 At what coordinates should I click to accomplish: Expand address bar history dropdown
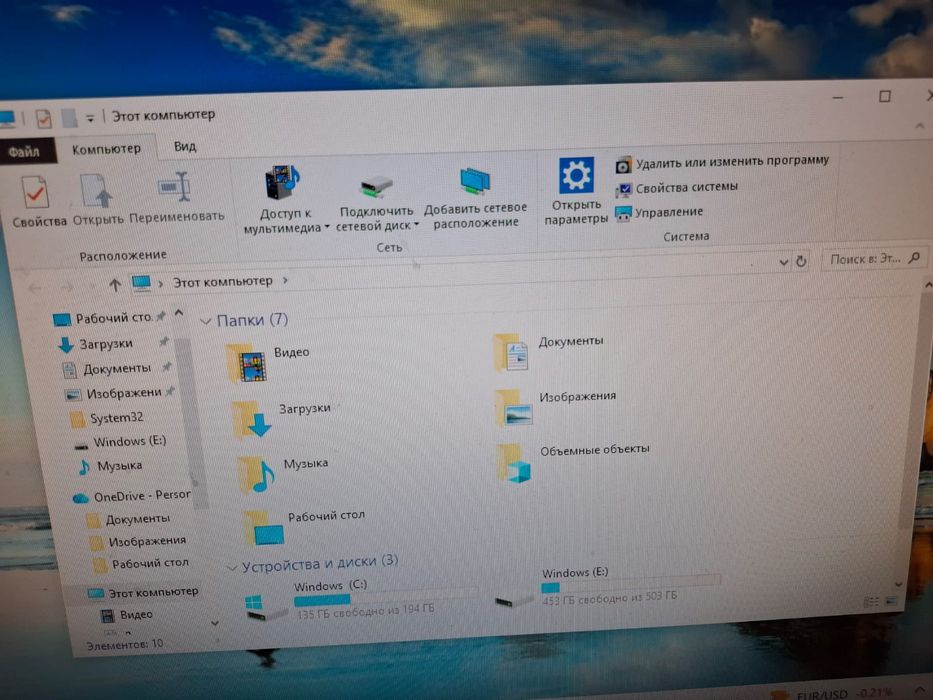click(x=784, y=261)
